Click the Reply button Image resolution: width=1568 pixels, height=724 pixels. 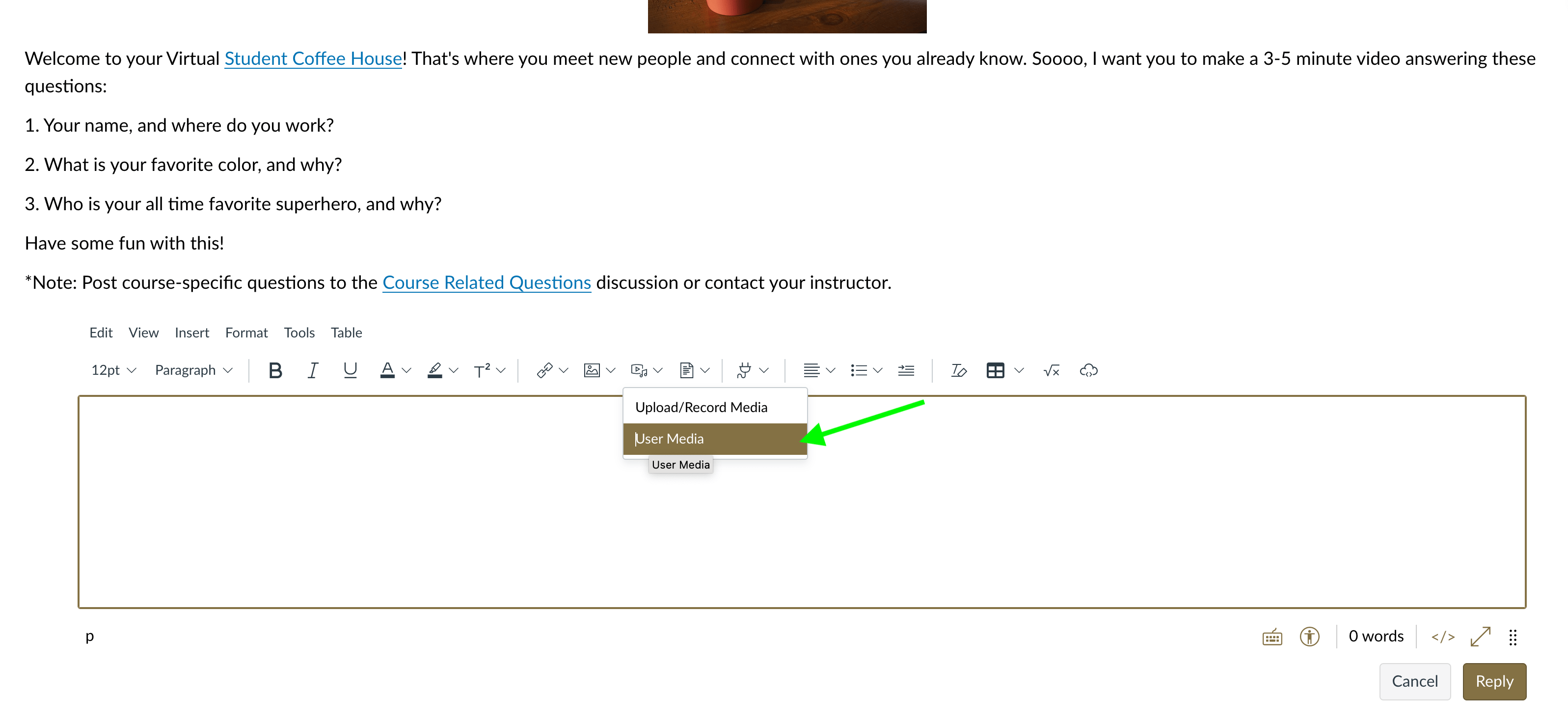1494,681
